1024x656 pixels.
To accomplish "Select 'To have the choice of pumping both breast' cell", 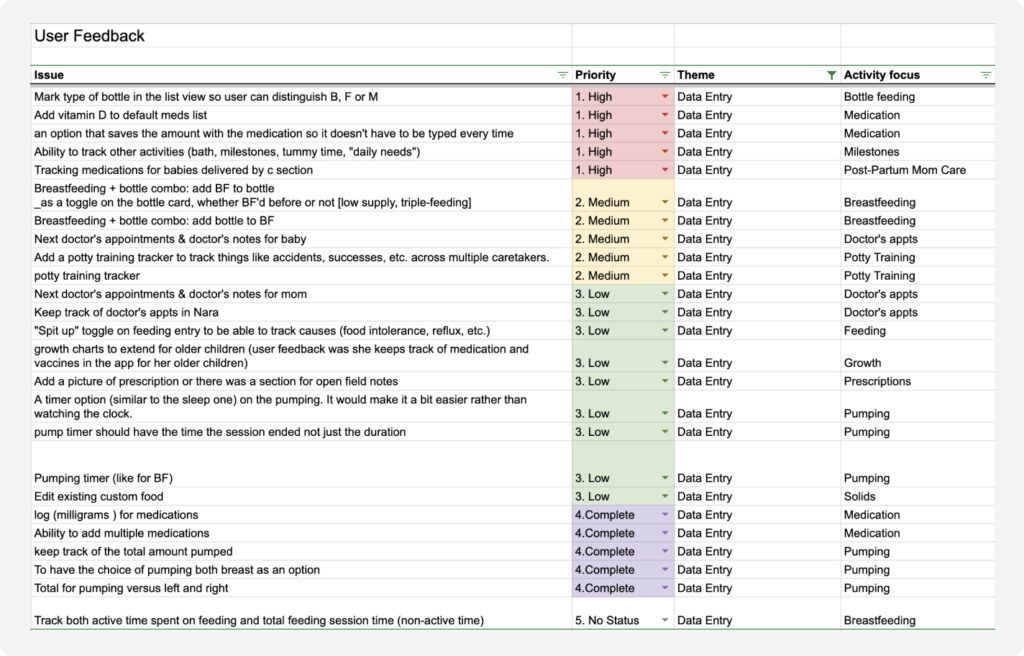I will click(301, 570).
